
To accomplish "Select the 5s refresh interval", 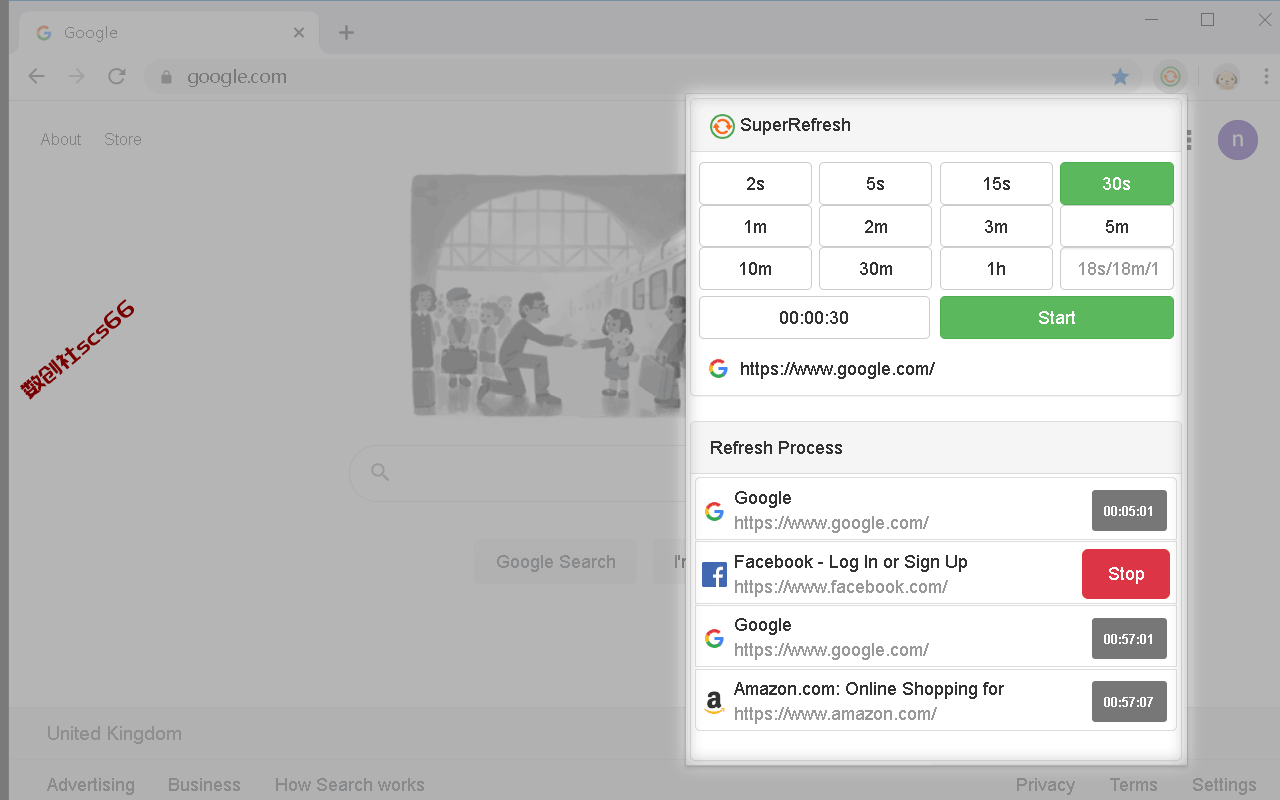I will pyautogui.click(x=875, y=184).
